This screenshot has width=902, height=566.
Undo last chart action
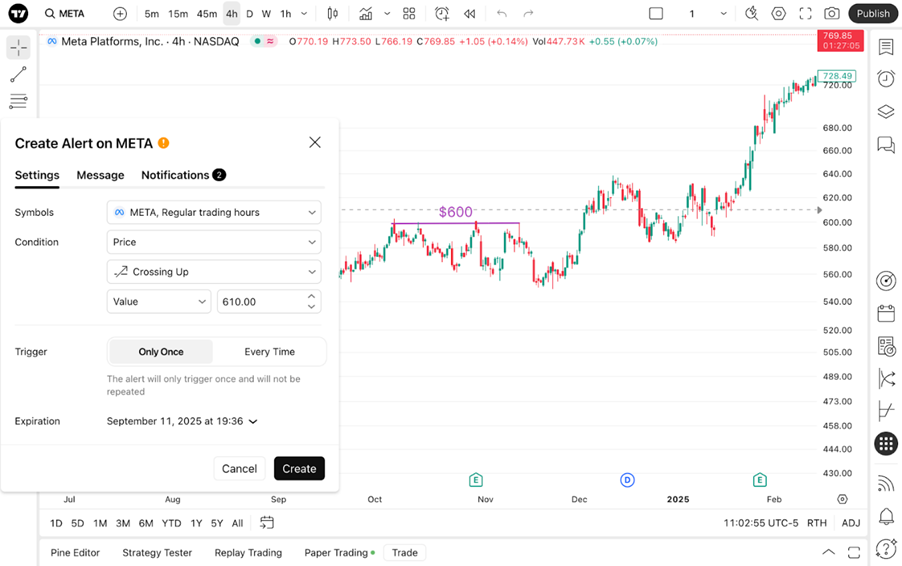point(502,13)
